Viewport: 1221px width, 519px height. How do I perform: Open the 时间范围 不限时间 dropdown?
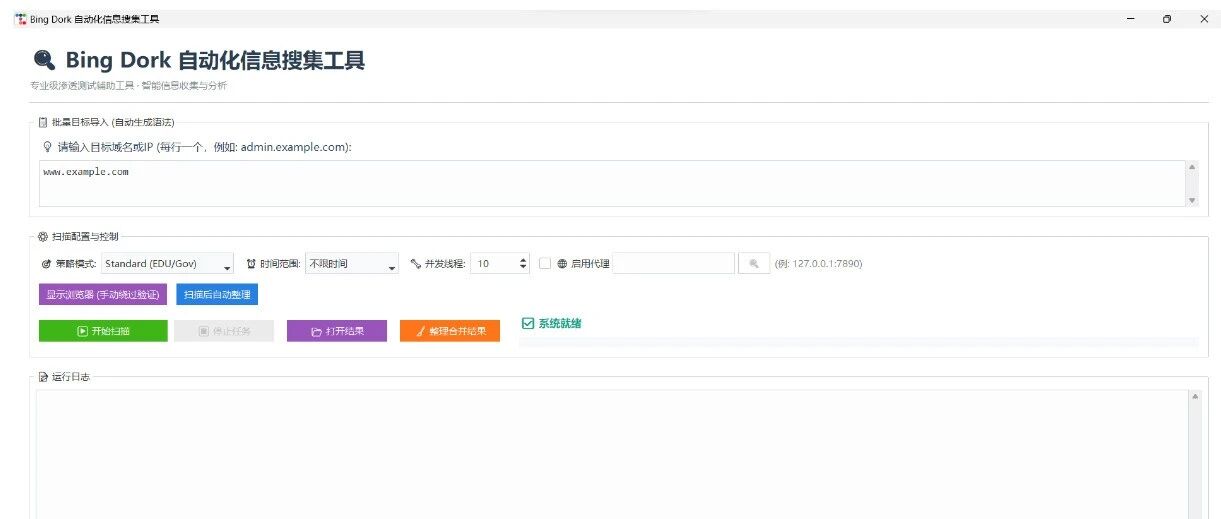click(x=351, y=264)
